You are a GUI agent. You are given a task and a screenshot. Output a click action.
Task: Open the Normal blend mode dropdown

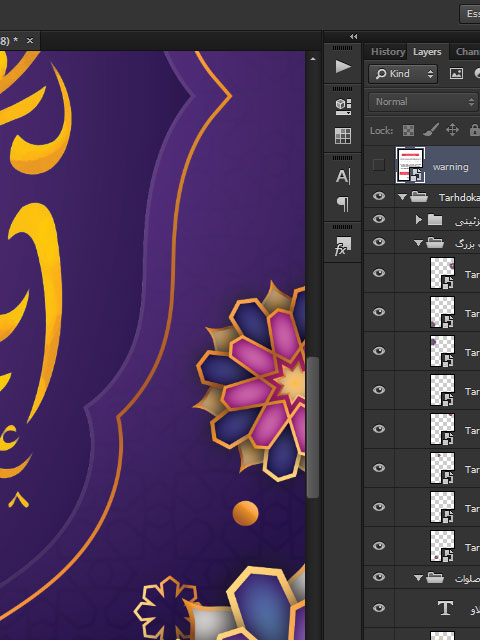(423, 102)
